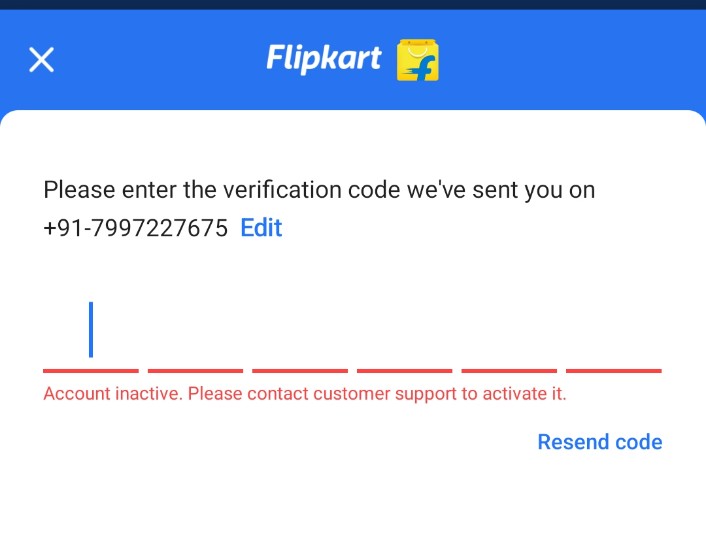The height and width of the screenshot is (542, 706).
Task: Request a new code via Resend code
Action: point(599,442)
